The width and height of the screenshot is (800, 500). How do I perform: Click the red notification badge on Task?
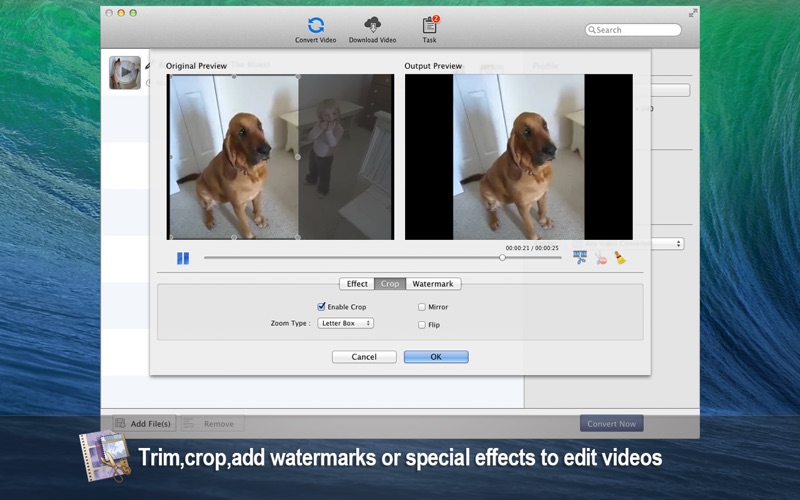[436, 19]
